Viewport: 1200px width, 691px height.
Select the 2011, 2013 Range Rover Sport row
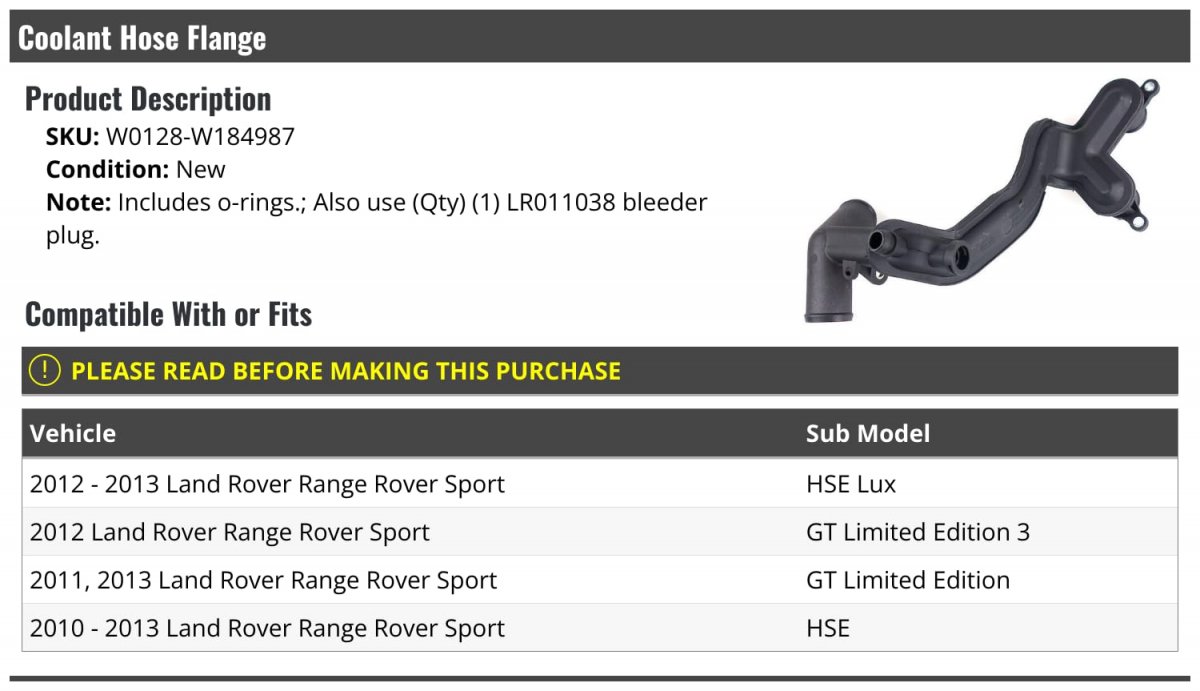600,580
